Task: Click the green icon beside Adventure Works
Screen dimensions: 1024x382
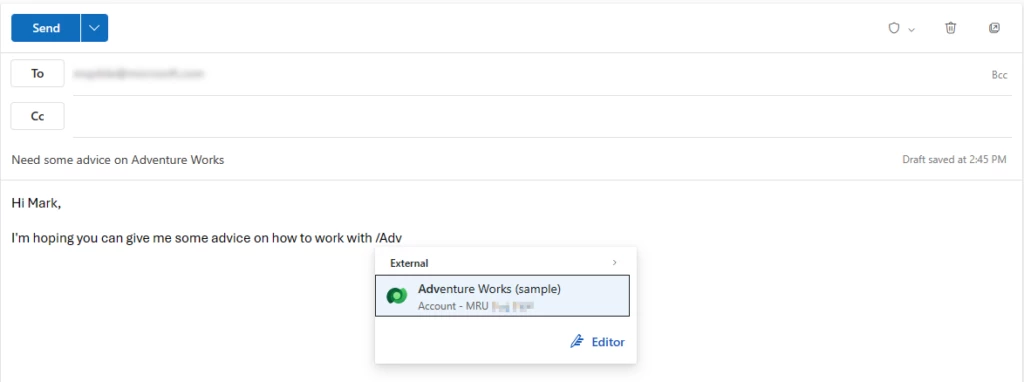Action: click(397, 296)
